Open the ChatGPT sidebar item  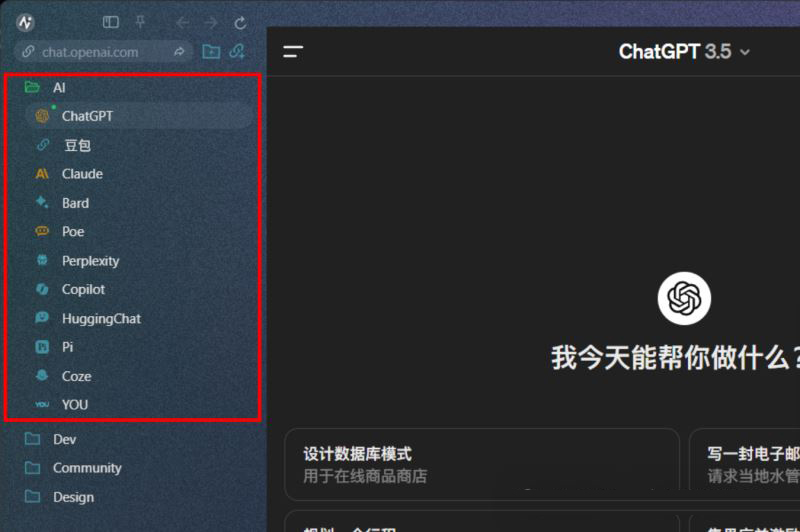(x=139, y=116)
